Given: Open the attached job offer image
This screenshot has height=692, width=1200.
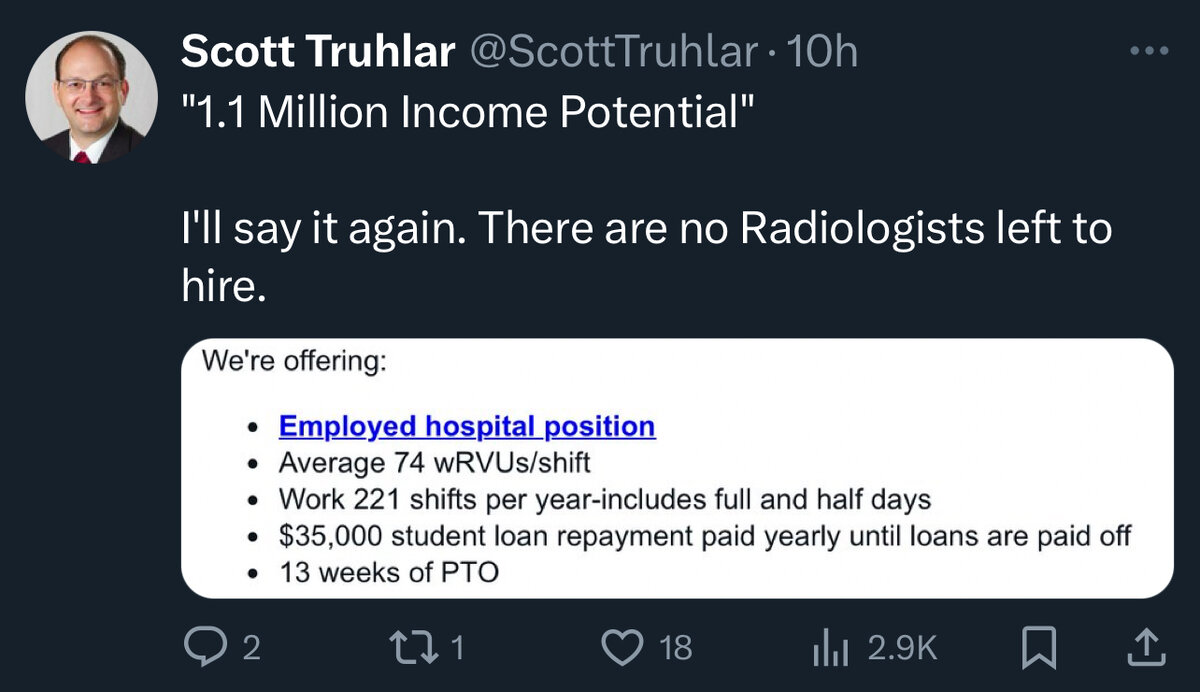Looking at the screenshot, I should (x=677, y=468).
